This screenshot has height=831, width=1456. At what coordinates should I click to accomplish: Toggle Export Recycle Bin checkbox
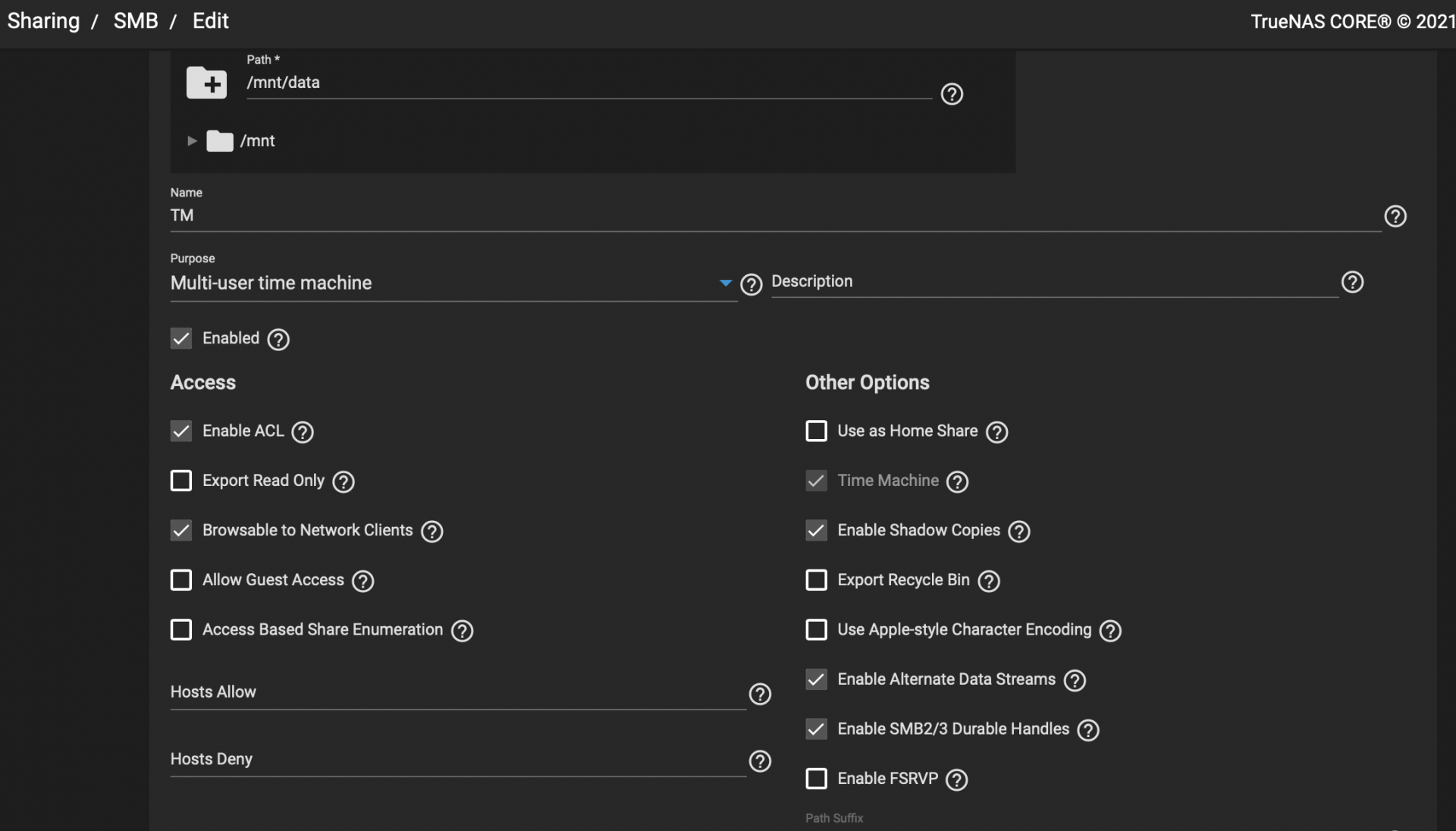(816, 580)
